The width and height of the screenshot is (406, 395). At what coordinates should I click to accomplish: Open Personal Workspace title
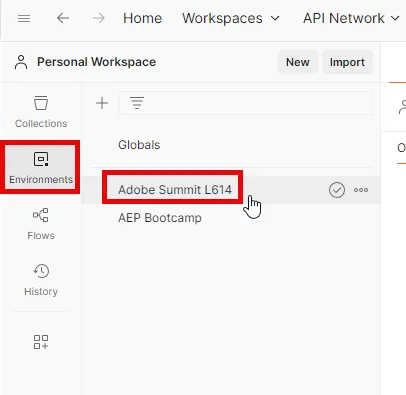(x=96, y=62)
